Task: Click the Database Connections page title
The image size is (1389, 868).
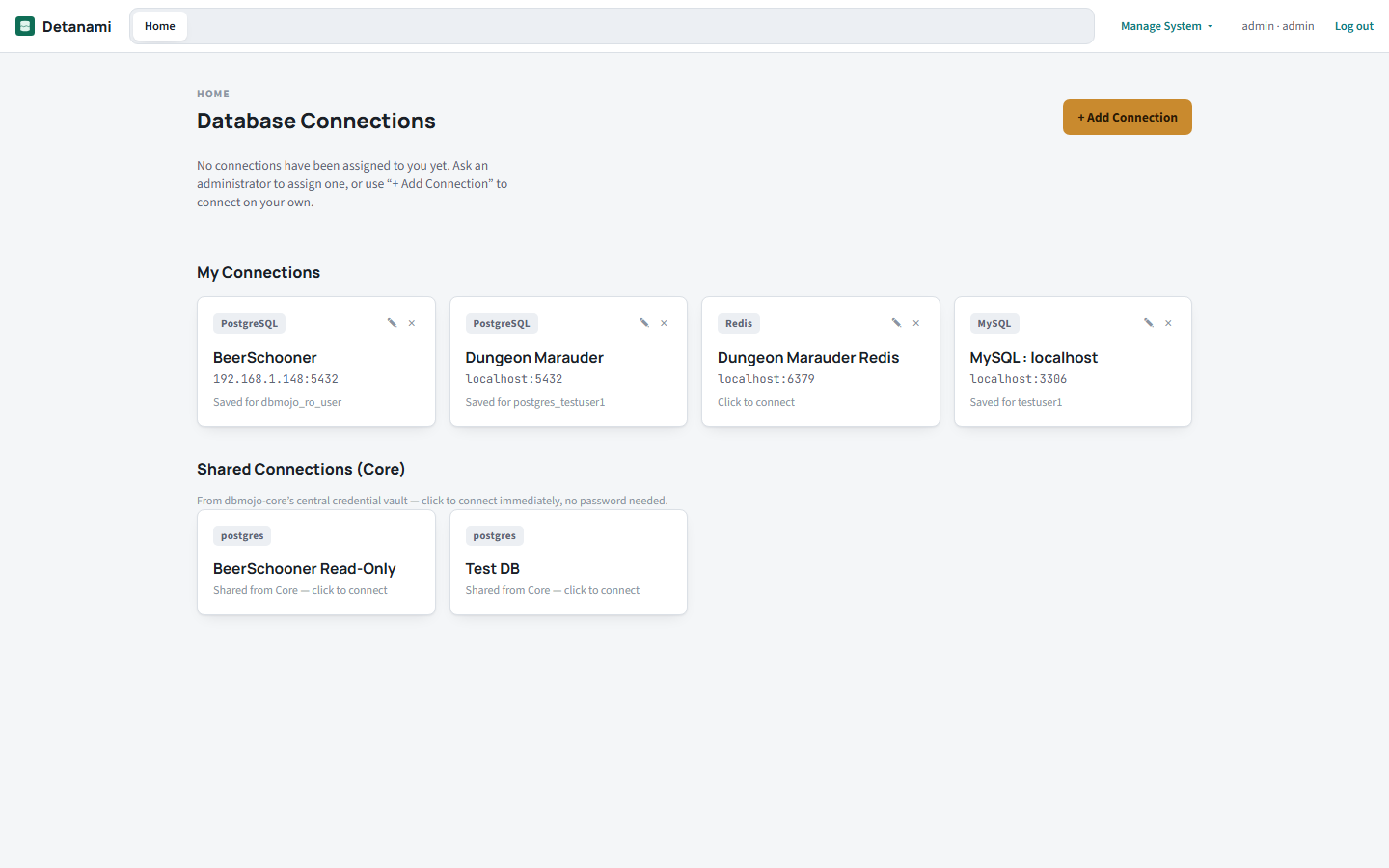Action: pos(316,121)
